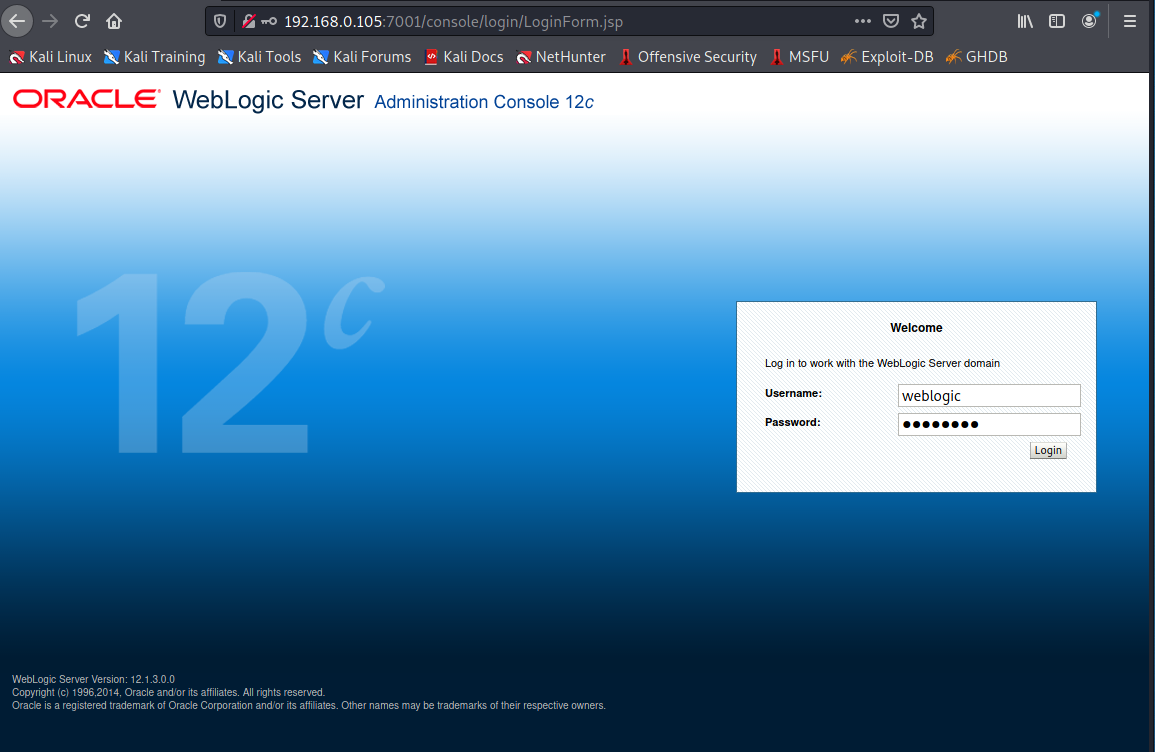The height and width of the screenshot is (752, 1155).
Task: Open the Kali Linux bookmark
Action: pyautogui.click(x=50, y=57)
